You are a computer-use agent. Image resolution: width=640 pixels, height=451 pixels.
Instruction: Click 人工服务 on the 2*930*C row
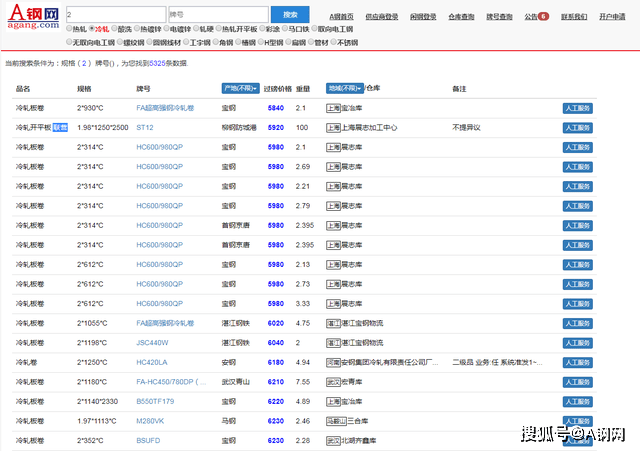point(578,108)
